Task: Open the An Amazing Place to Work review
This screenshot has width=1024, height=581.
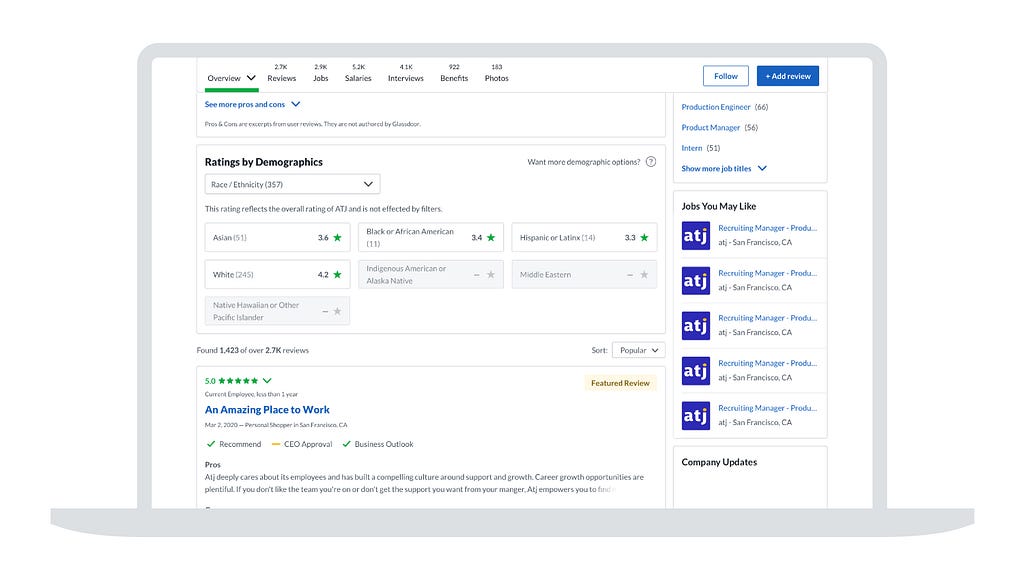Action: coord(267,410)
